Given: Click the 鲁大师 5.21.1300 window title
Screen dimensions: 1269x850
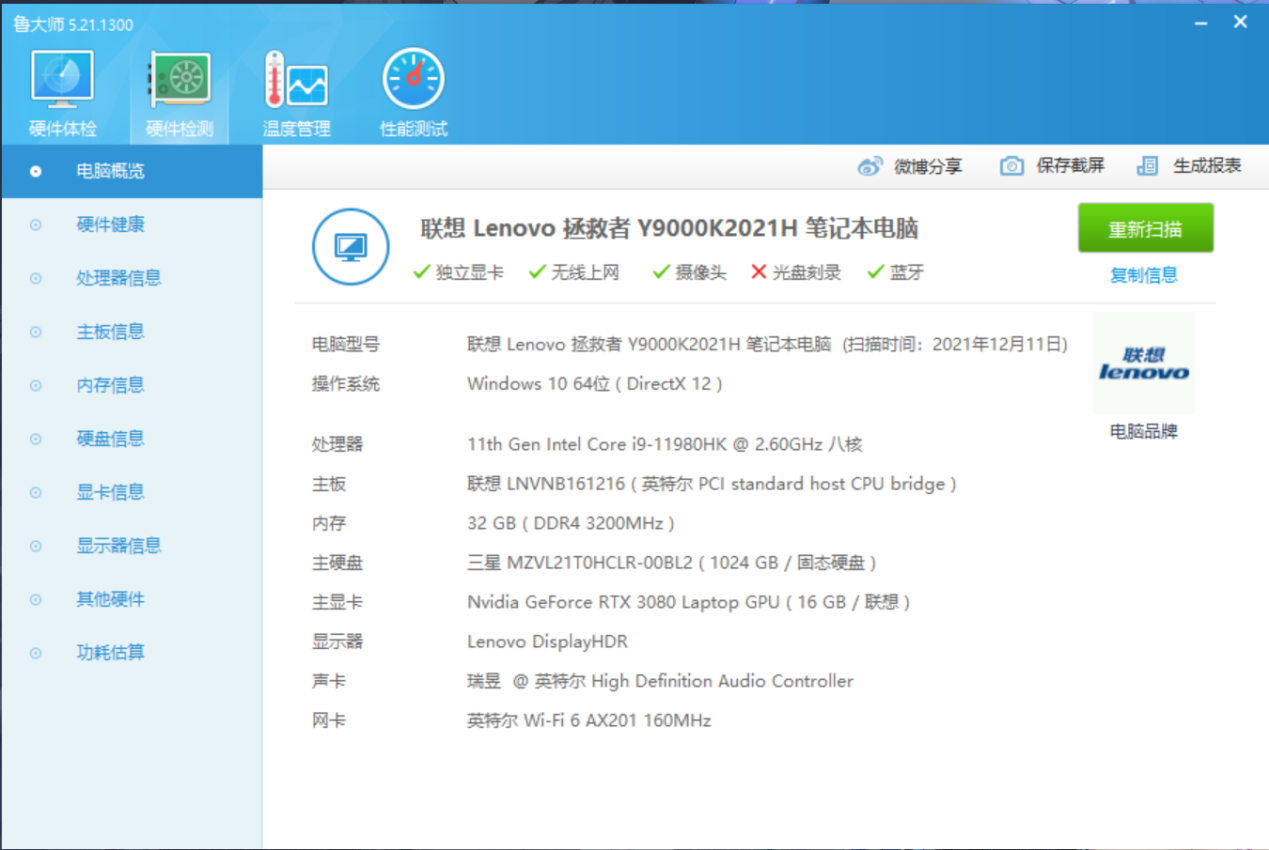Looking at the screenshot, I should pyautogui.click(x=72, y=24).
